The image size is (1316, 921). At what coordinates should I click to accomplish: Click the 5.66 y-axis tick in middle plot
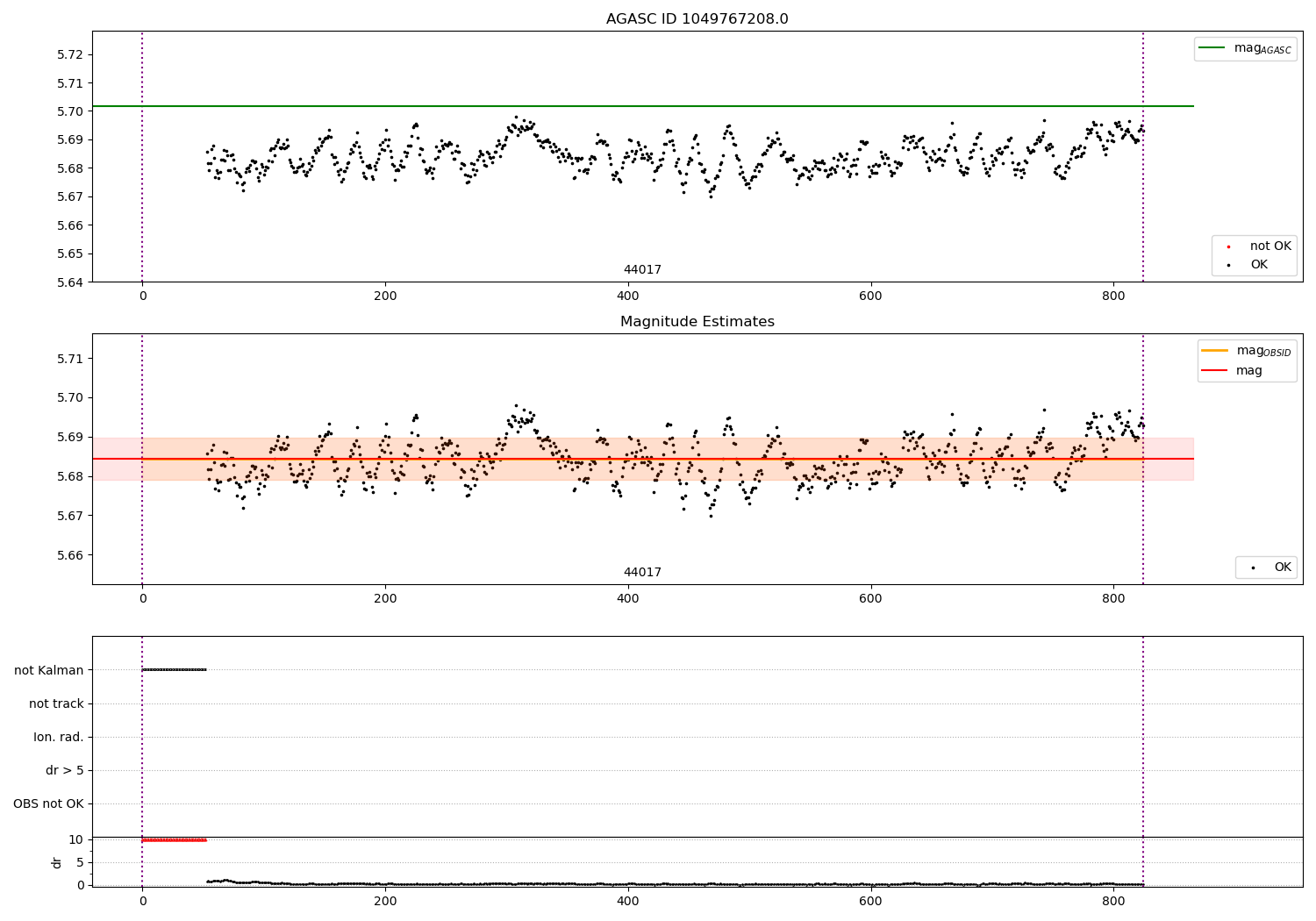point(70,555)
